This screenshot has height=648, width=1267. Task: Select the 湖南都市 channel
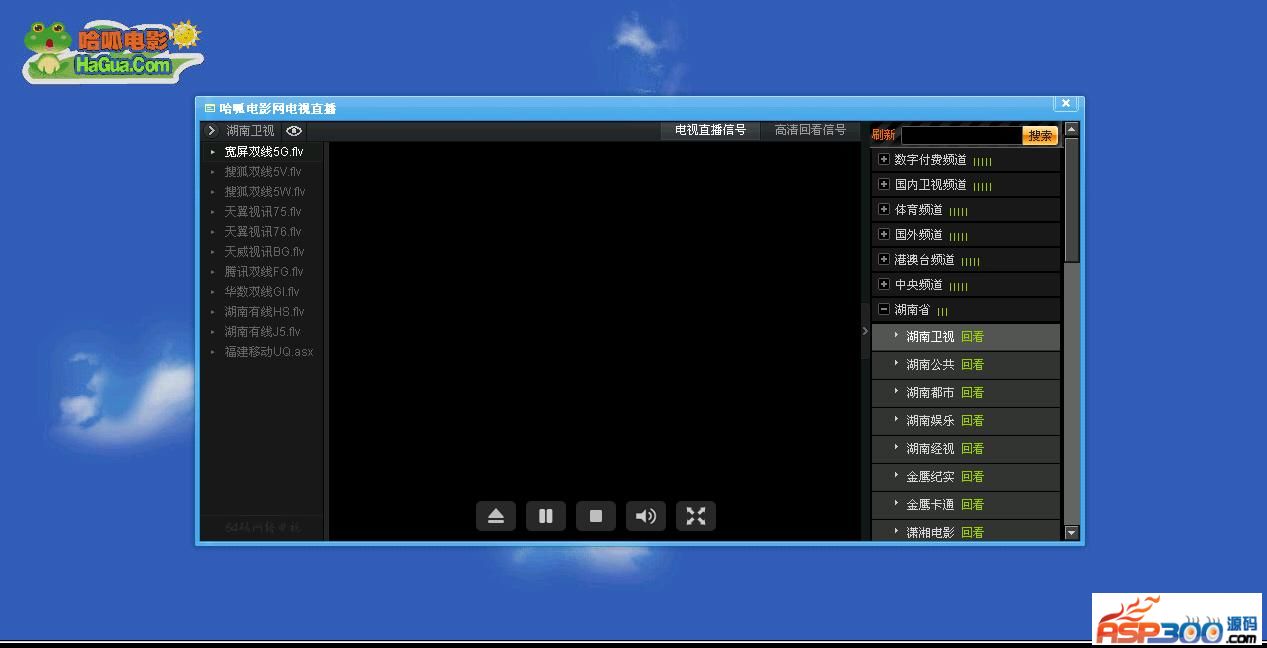point(930,393)
